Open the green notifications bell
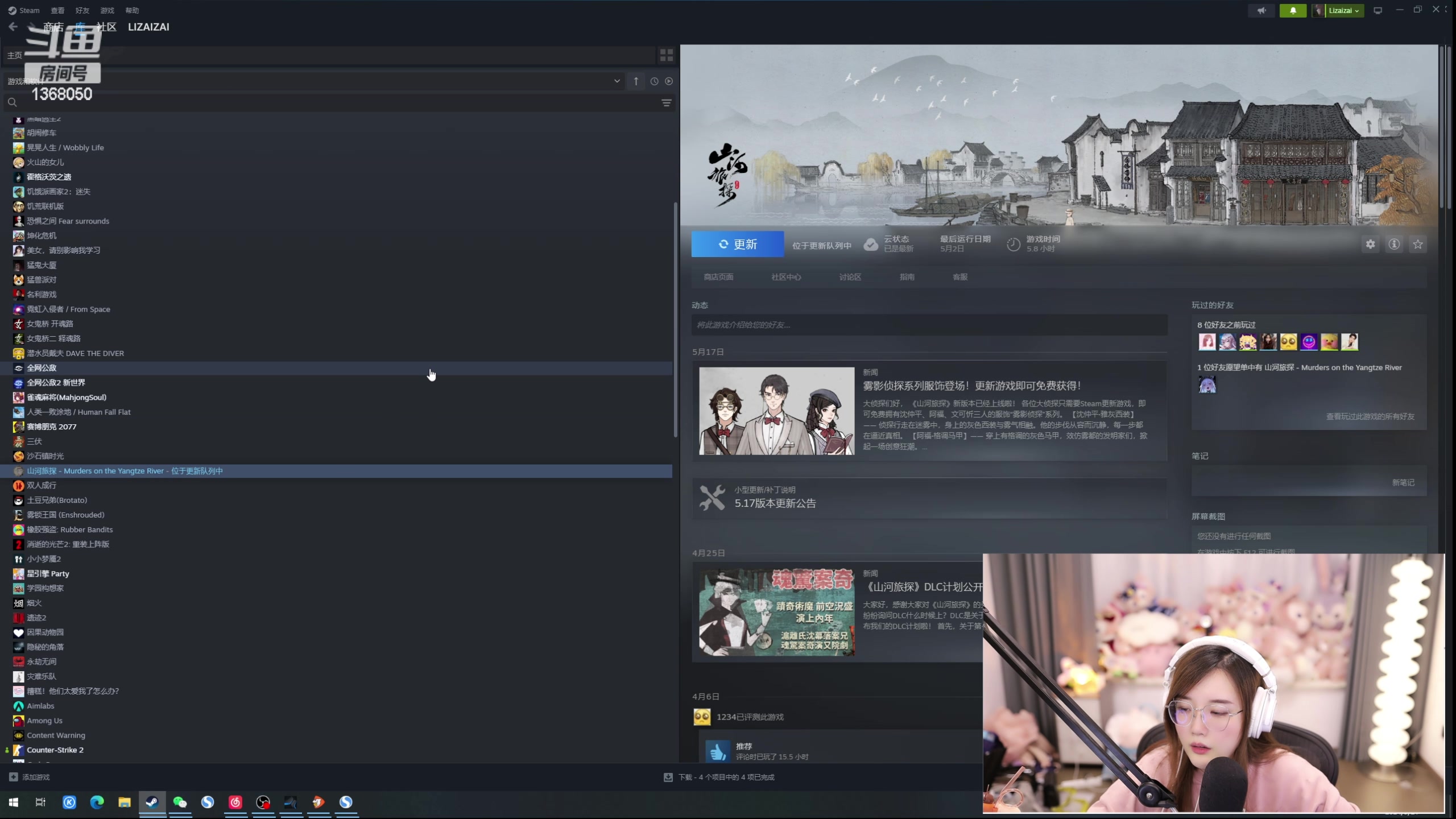Image resolution: width=1456 pixels, height=819 pixels. (1293, 10)
